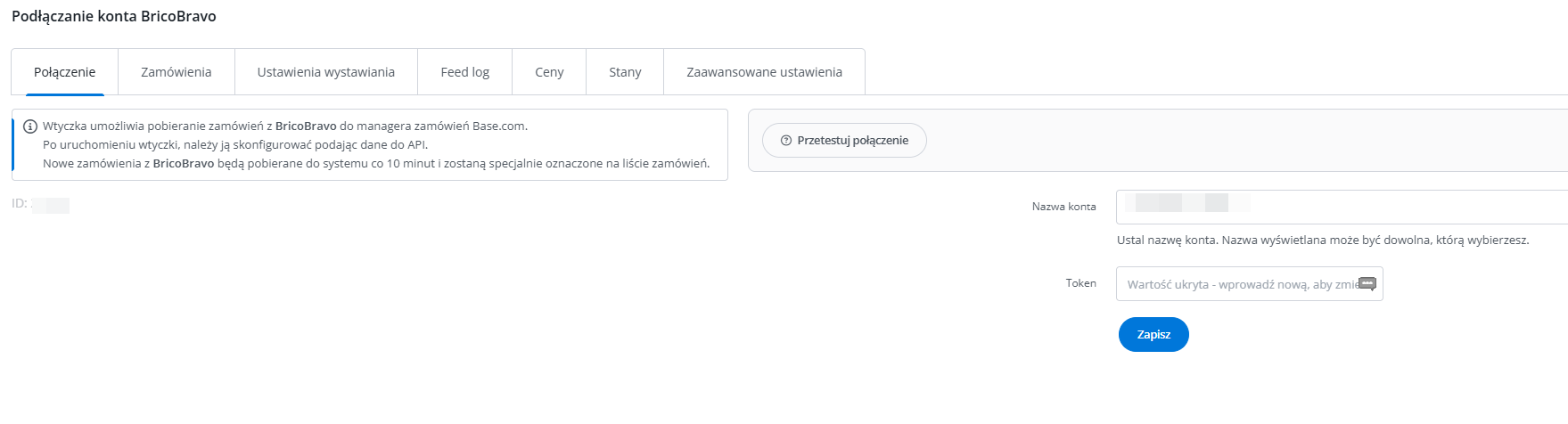Viewport: 1568px width, 424px height.
Task: Click the Podłączanie konta BricoBravo heading
Action: tap(114, 16)
